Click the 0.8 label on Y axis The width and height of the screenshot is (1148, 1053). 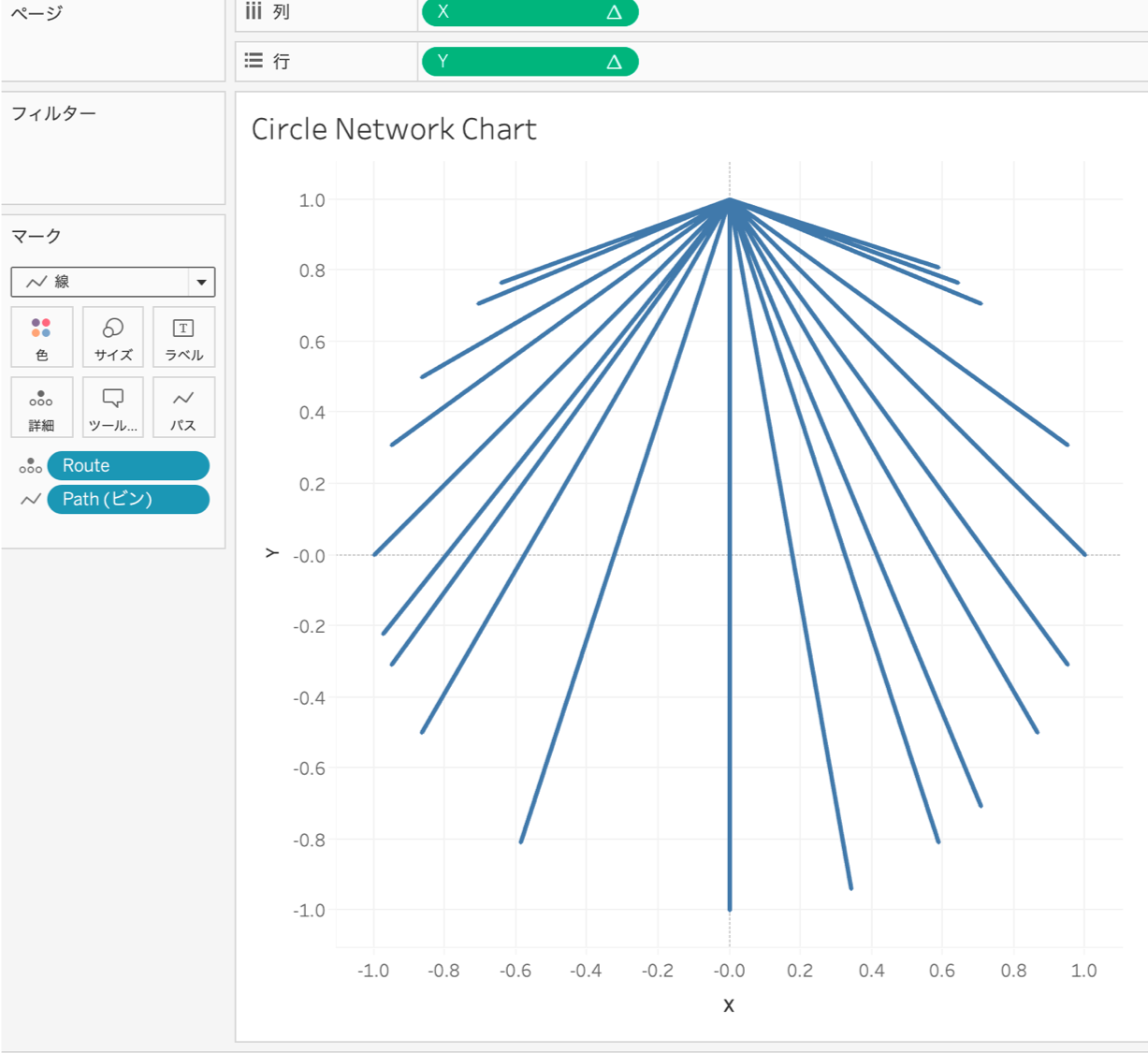312,271
